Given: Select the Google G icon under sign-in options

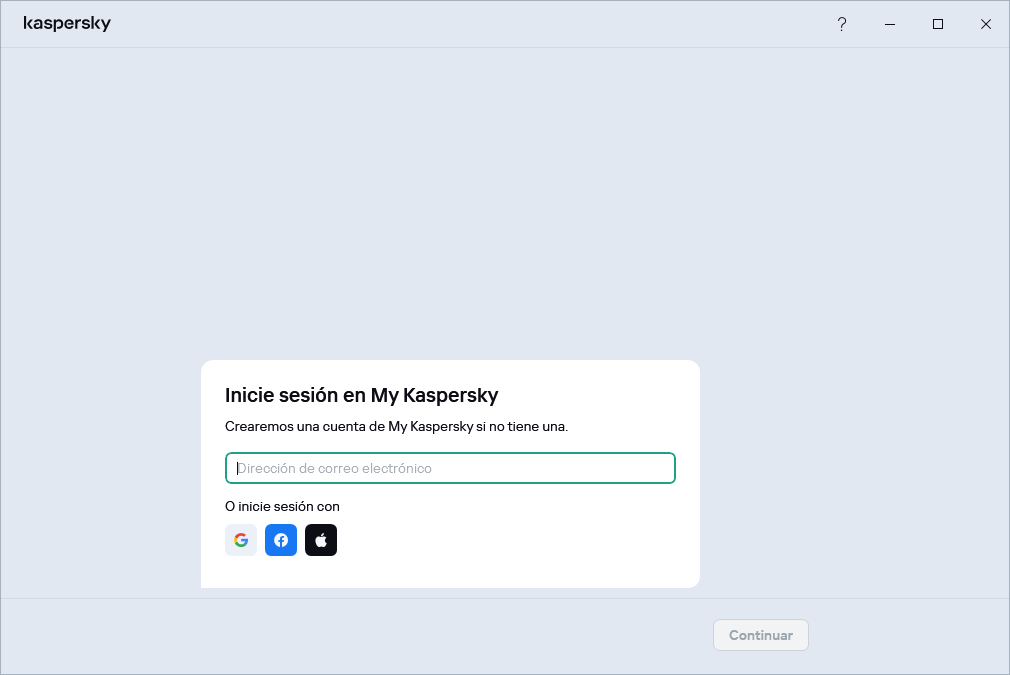Looking at the screenshot, I should [x=241, y=540].
